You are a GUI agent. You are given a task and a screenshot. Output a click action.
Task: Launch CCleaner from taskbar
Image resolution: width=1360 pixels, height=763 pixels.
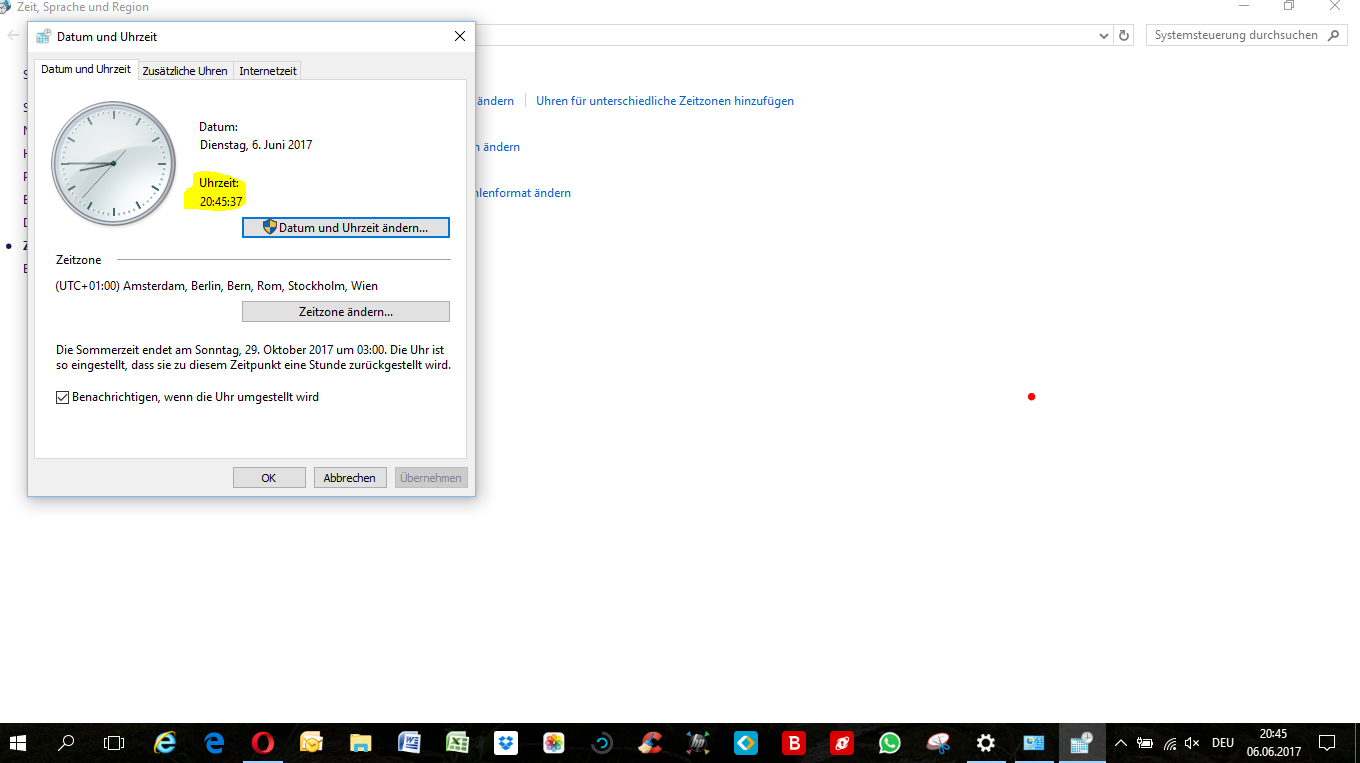coord(651,743)
